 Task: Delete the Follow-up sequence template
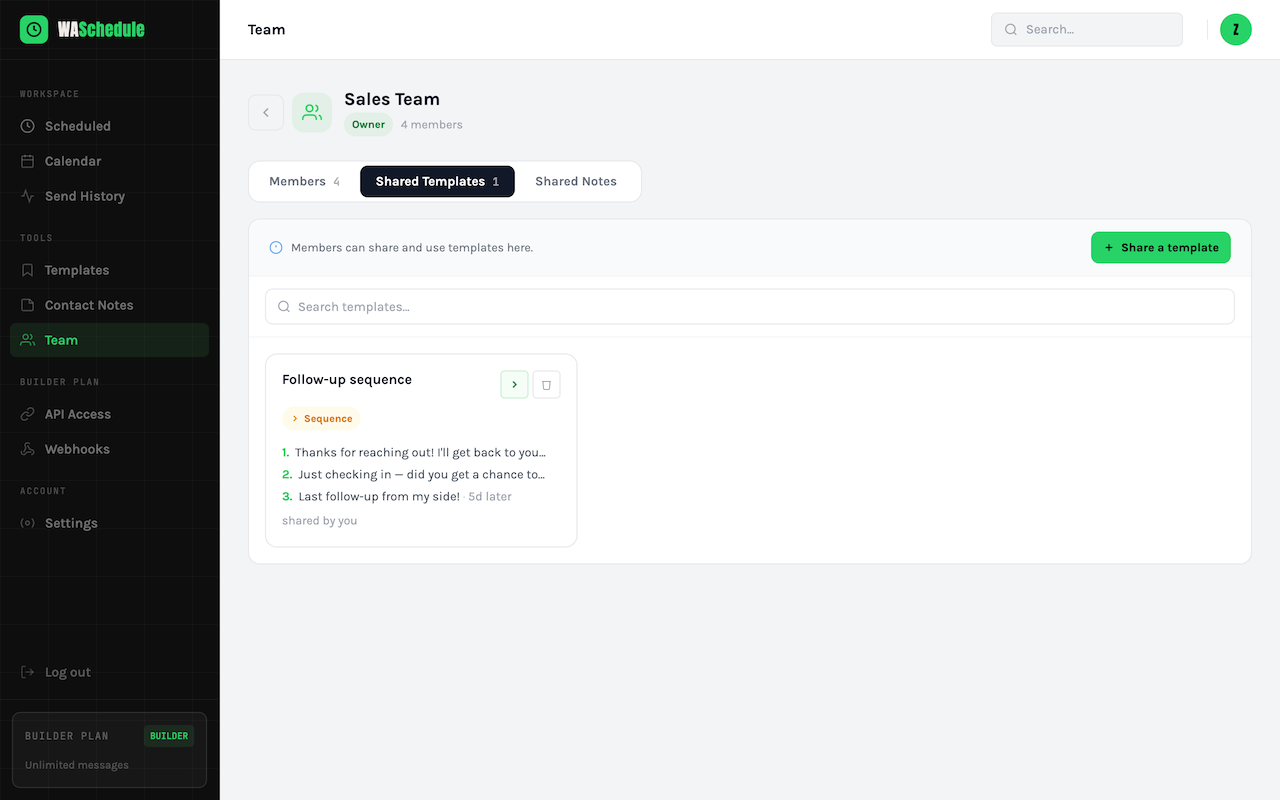(546, 385)
